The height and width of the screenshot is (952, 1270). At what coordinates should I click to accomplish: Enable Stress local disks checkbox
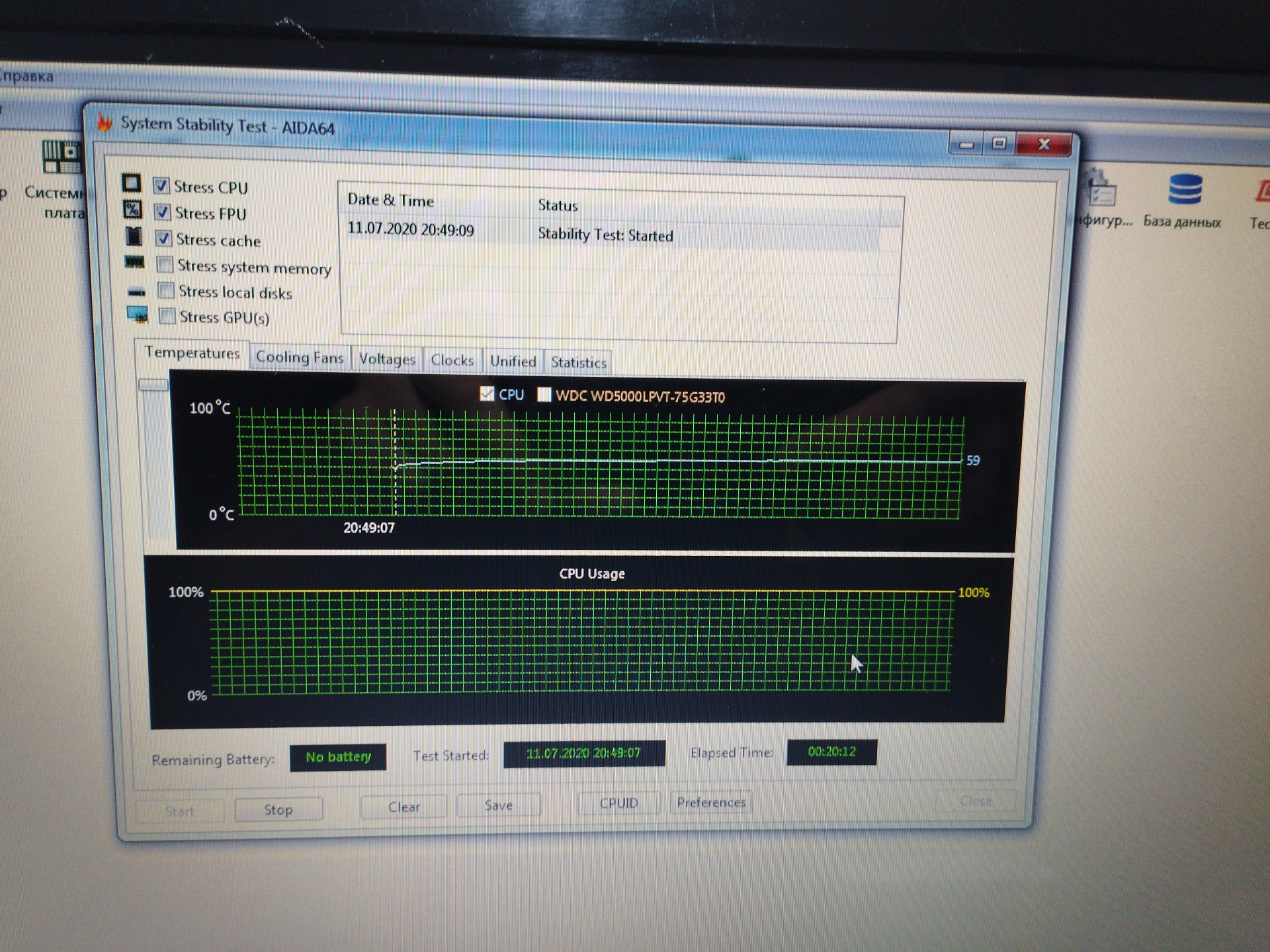point(166,291)
